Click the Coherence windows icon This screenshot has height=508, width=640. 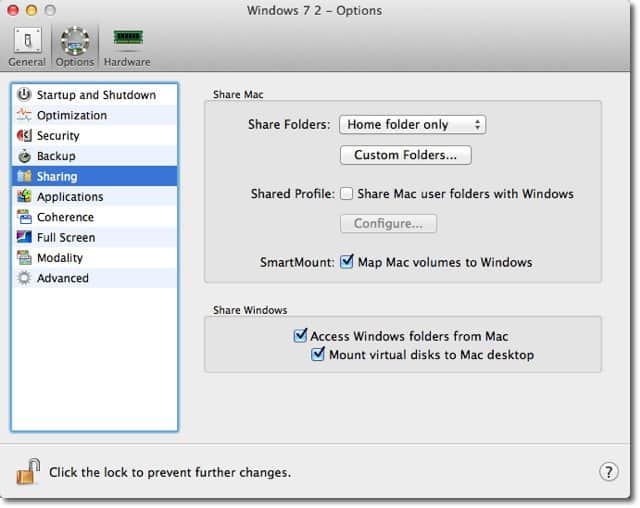click(x=24, y=217)
